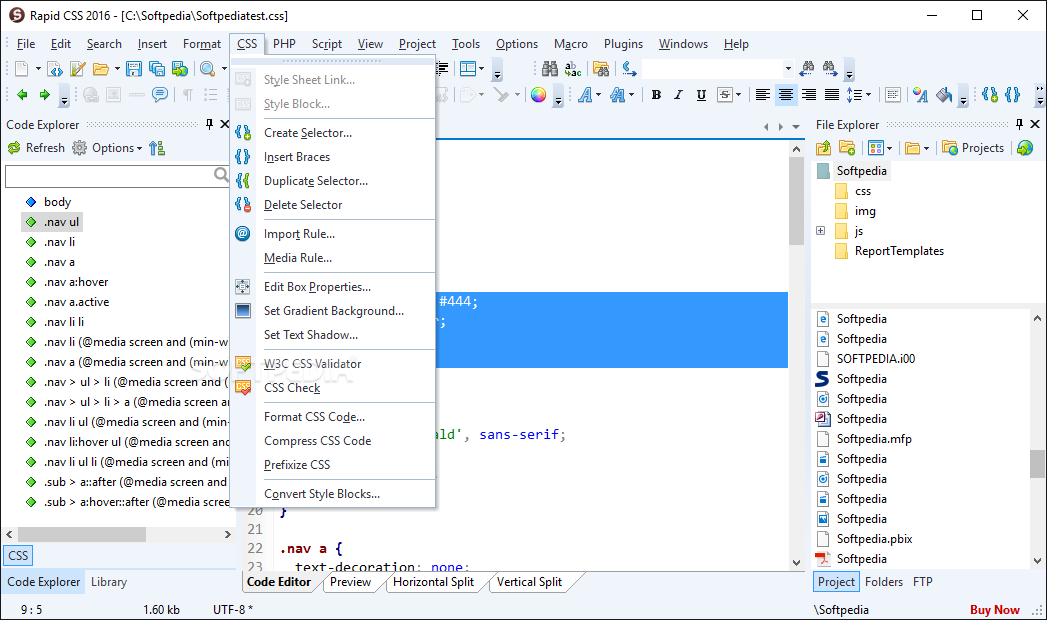Click the Buy Now link
The width and height of the screenshot is (1047, 620).
994,610
